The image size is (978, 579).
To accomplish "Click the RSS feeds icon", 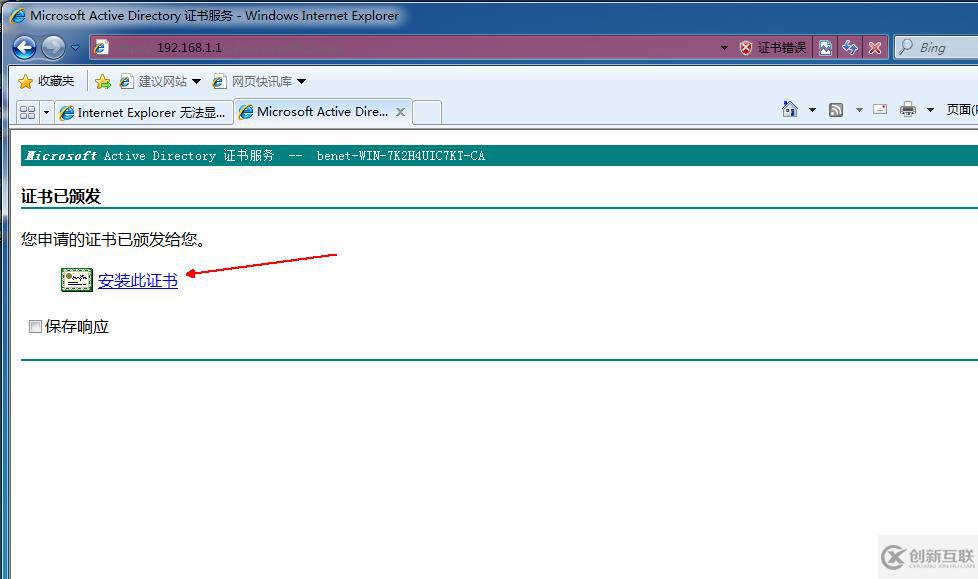I will click(836, 110).
